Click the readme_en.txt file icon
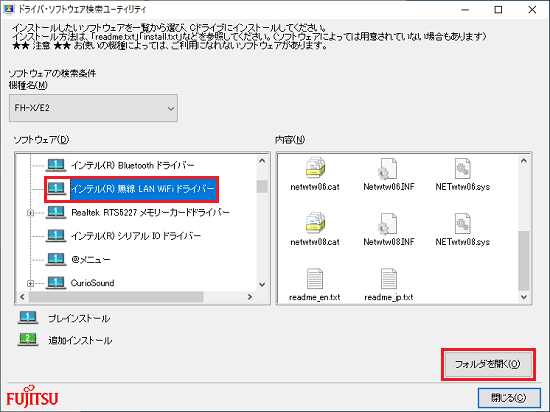This screenshot has height=412, width=550. pyautogui.click(x=315, y=279)
